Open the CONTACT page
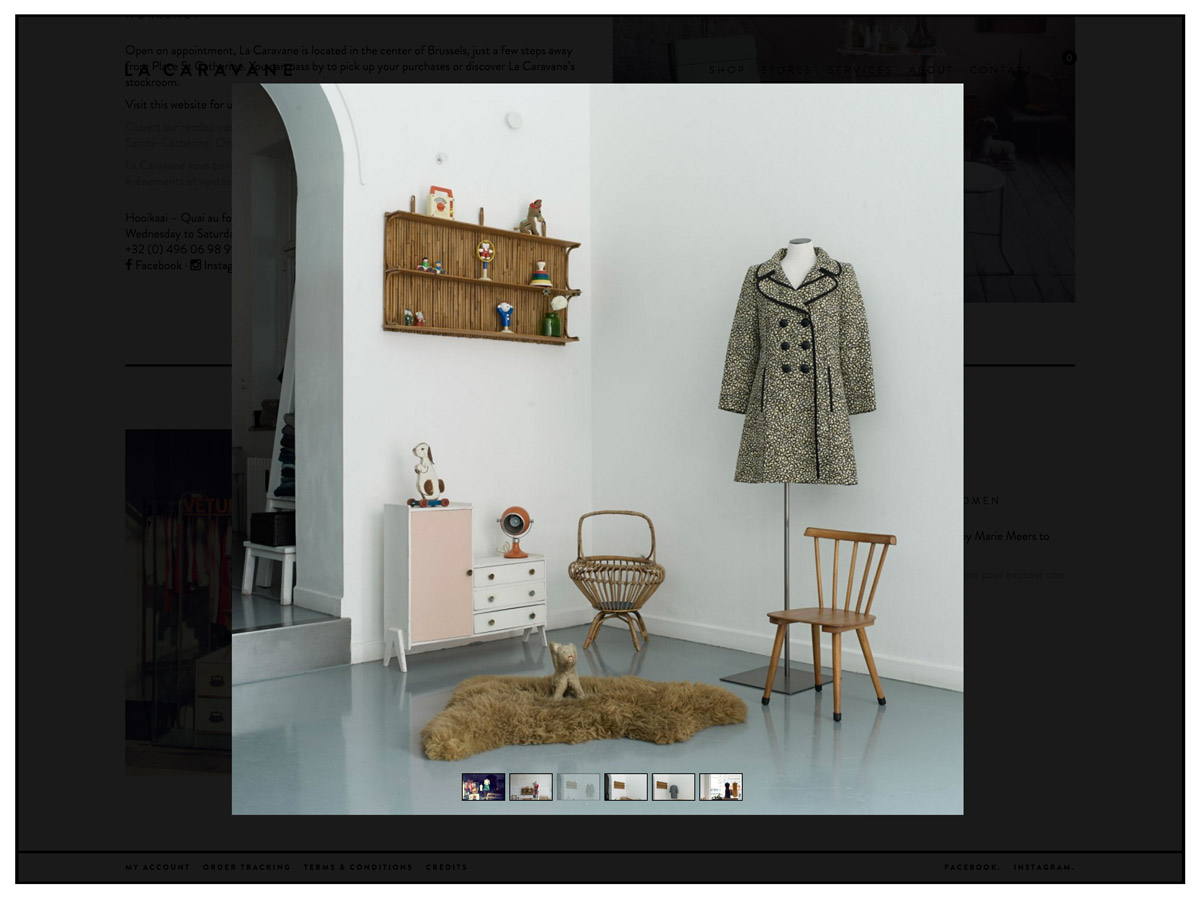This screenshot has width=1200, height=898. pyautogui.click(x=1000, y=70)
